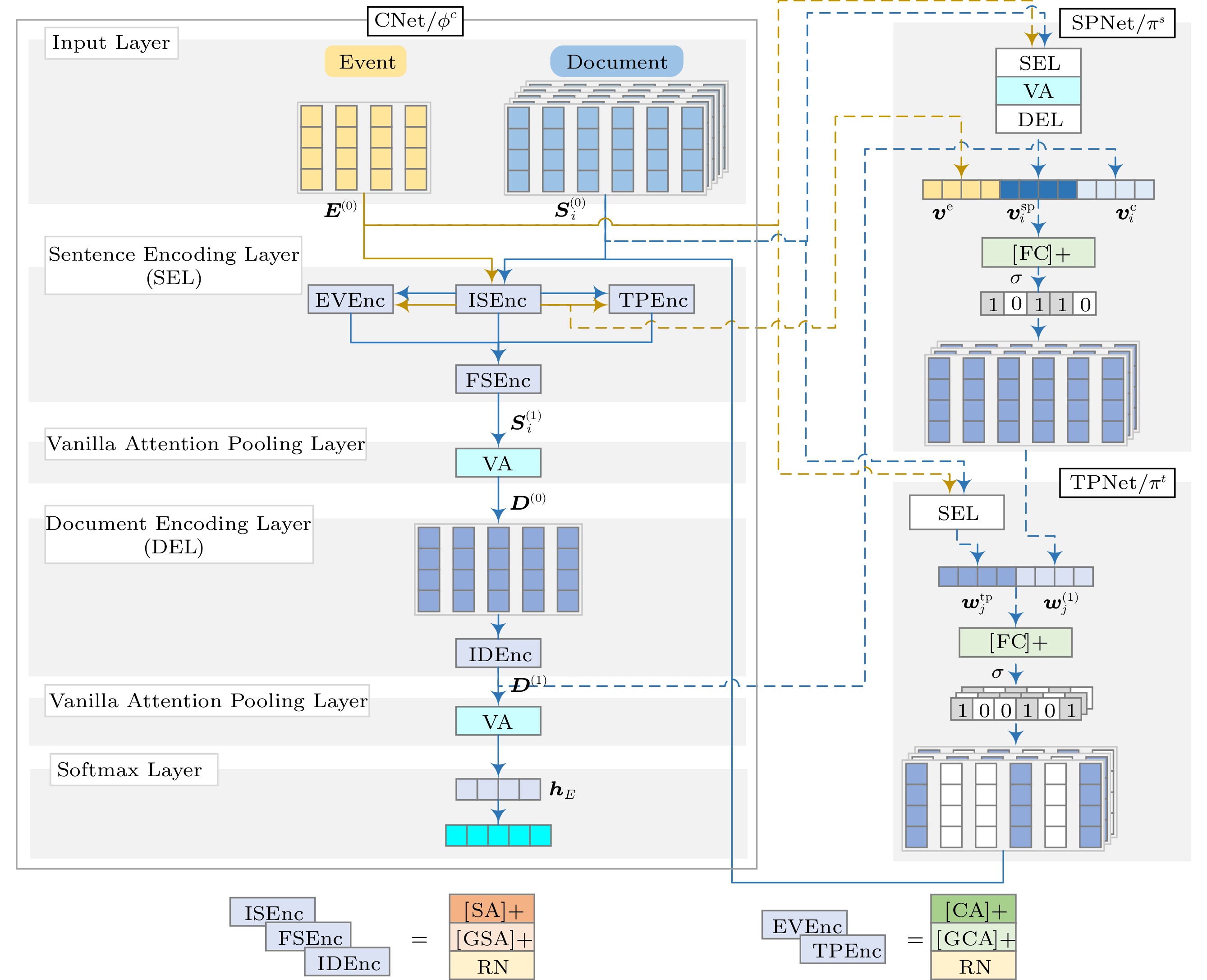
Task: Click the VA block directly below FSEnc
Action: 498,463
